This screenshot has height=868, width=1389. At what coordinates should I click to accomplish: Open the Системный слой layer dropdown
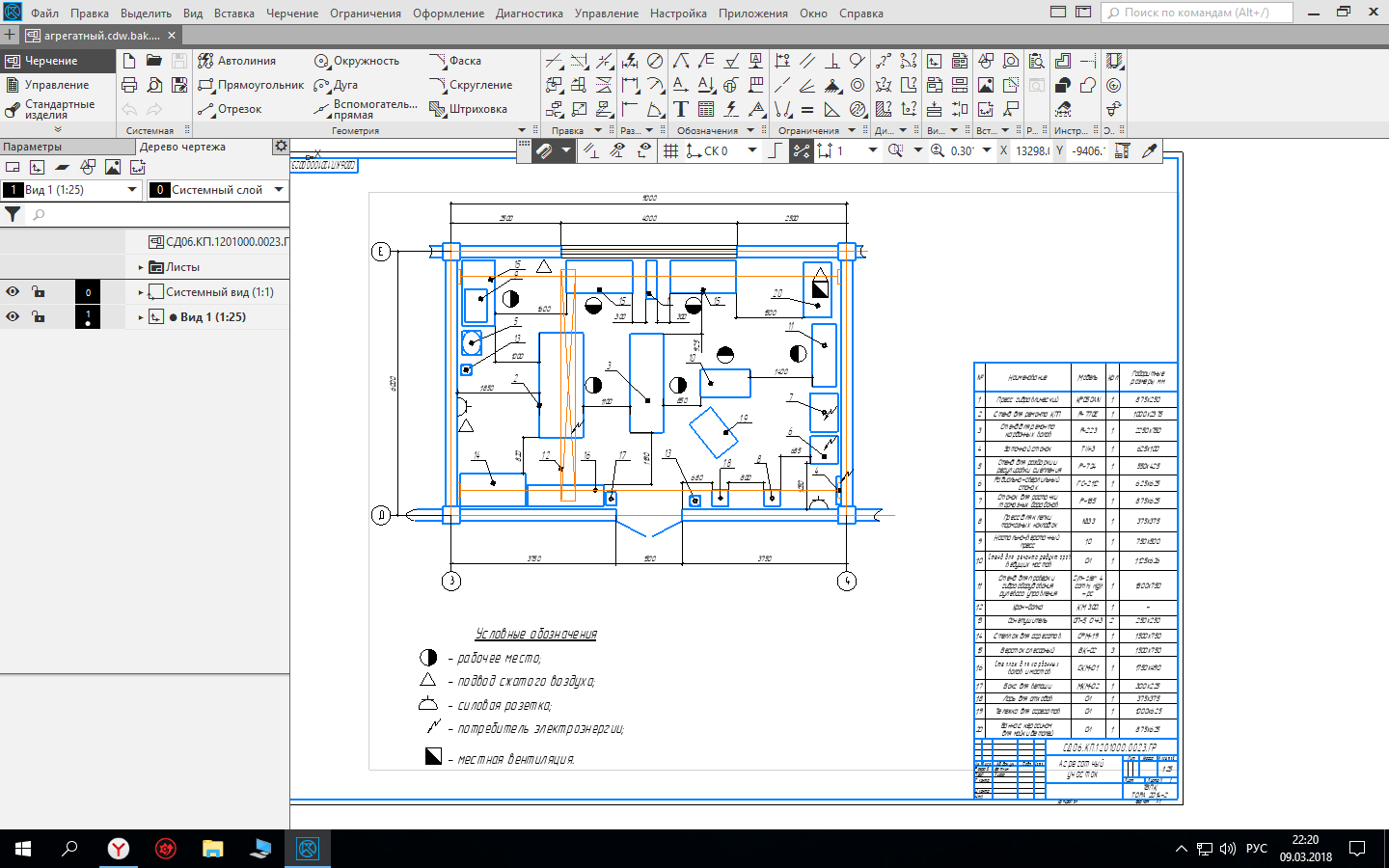[x=279, y=190]
